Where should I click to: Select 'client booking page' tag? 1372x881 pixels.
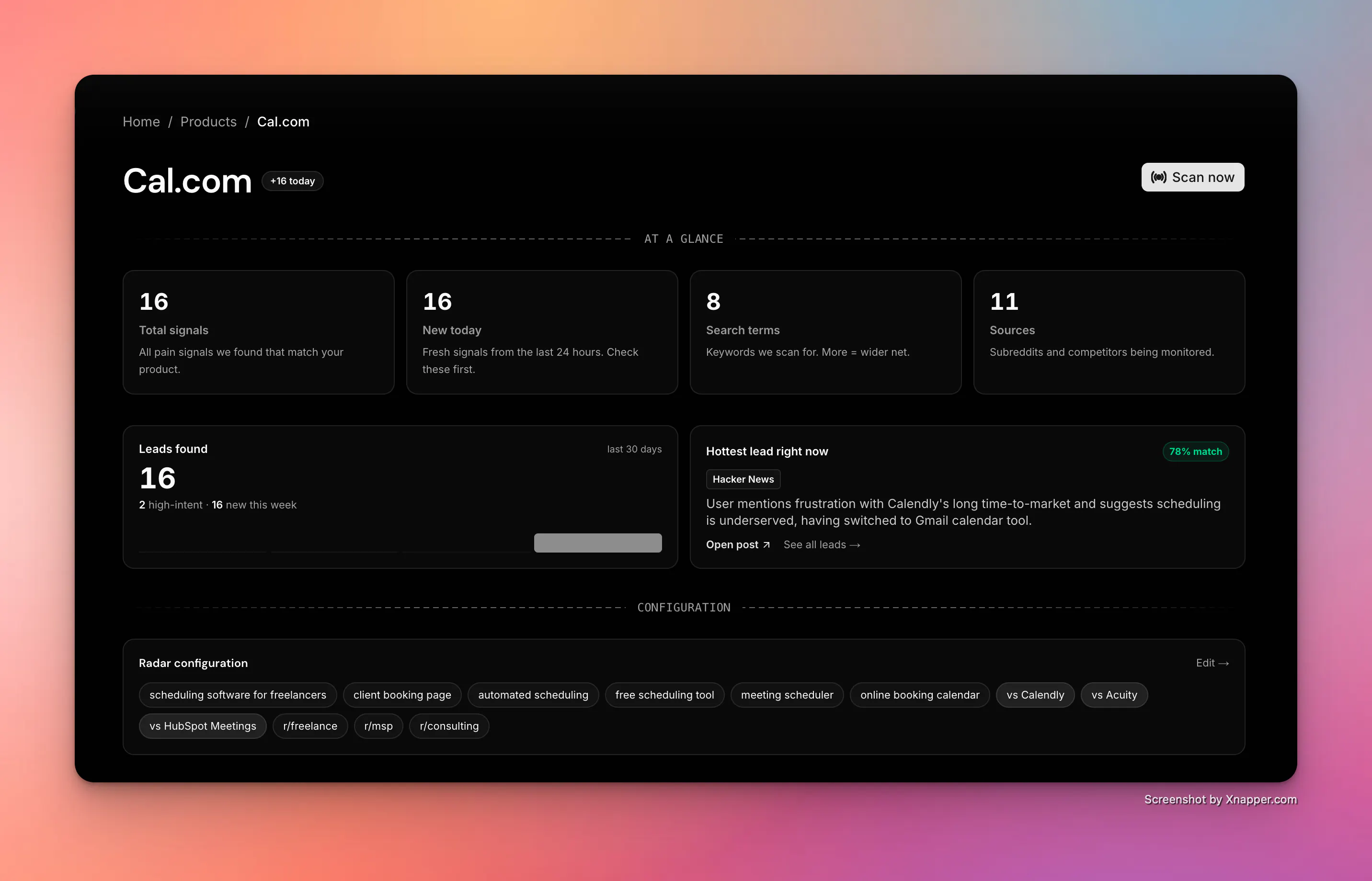coord(402,695)
